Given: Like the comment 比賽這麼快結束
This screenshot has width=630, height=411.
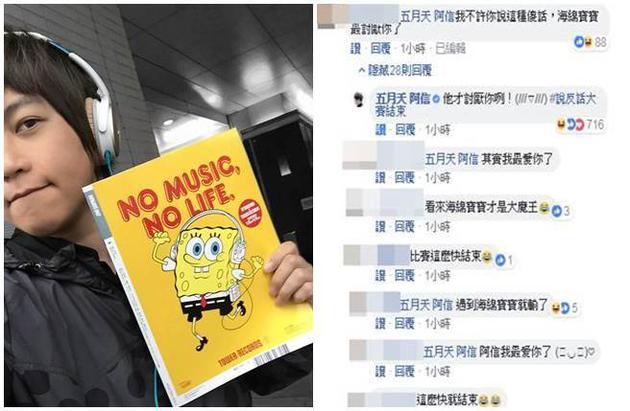Looking at the screenshot, I should (380, 275).
